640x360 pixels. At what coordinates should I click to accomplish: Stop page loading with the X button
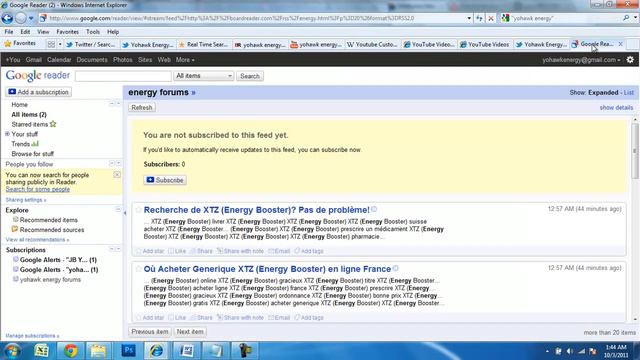click(491, 18)
